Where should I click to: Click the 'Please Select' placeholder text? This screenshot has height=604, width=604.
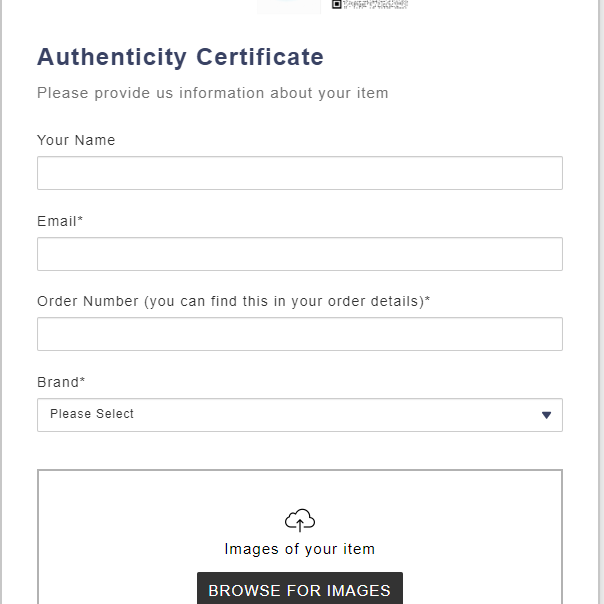click(92, 414)
